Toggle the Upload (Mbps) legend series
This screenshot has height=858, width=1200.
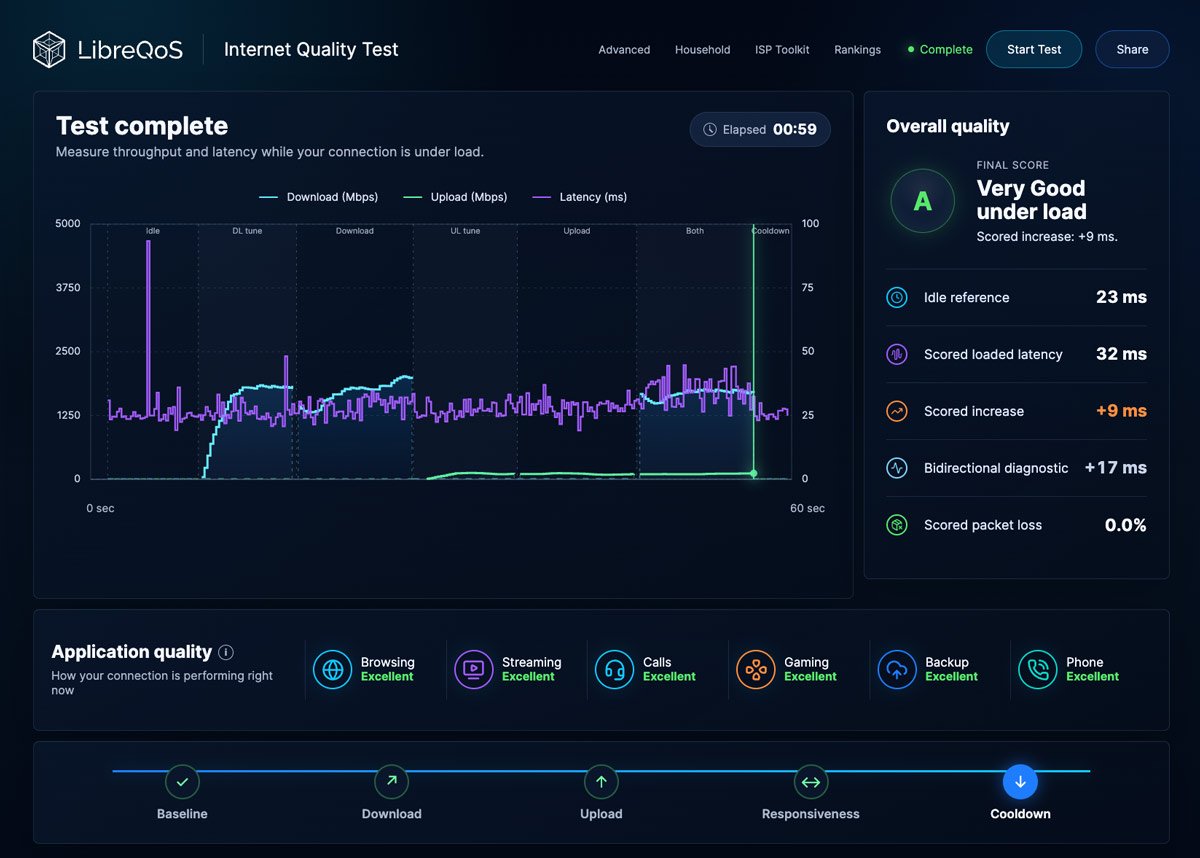point(455,197)
